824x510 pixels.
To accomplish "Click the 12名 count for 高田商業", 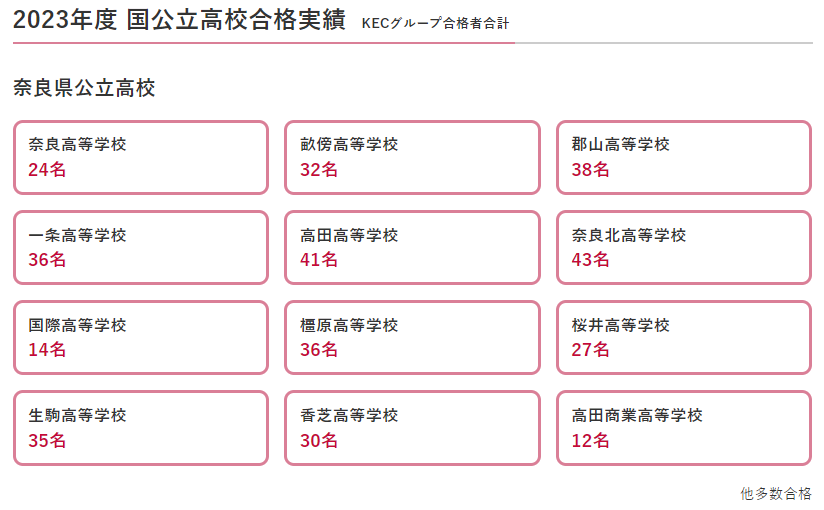I will click(x=590, y=440).
